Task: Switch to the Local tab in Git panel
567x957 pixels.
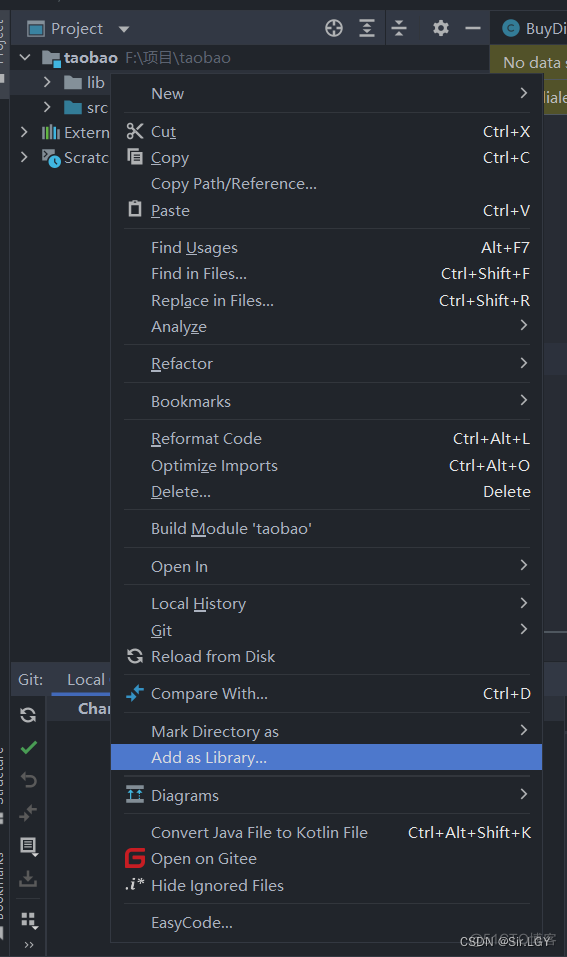Action: (x=86, y=680)
